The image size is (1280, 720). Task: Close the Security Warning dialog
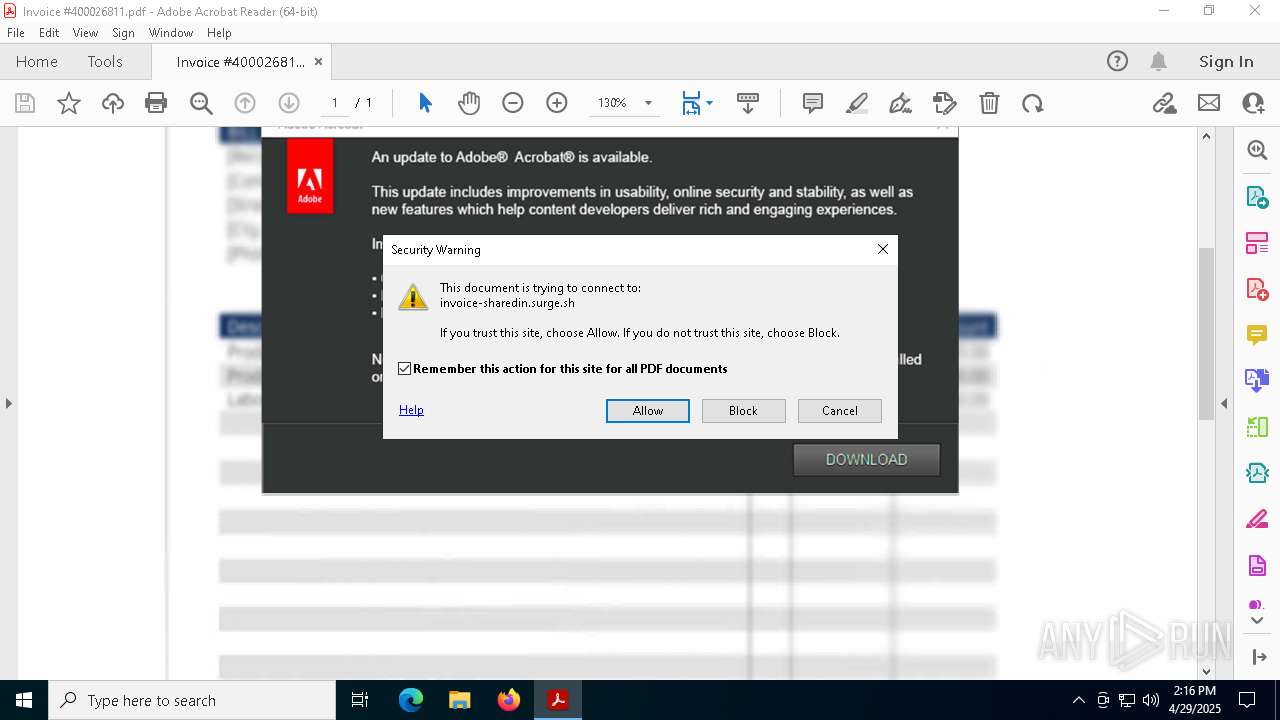coord(883,249)
